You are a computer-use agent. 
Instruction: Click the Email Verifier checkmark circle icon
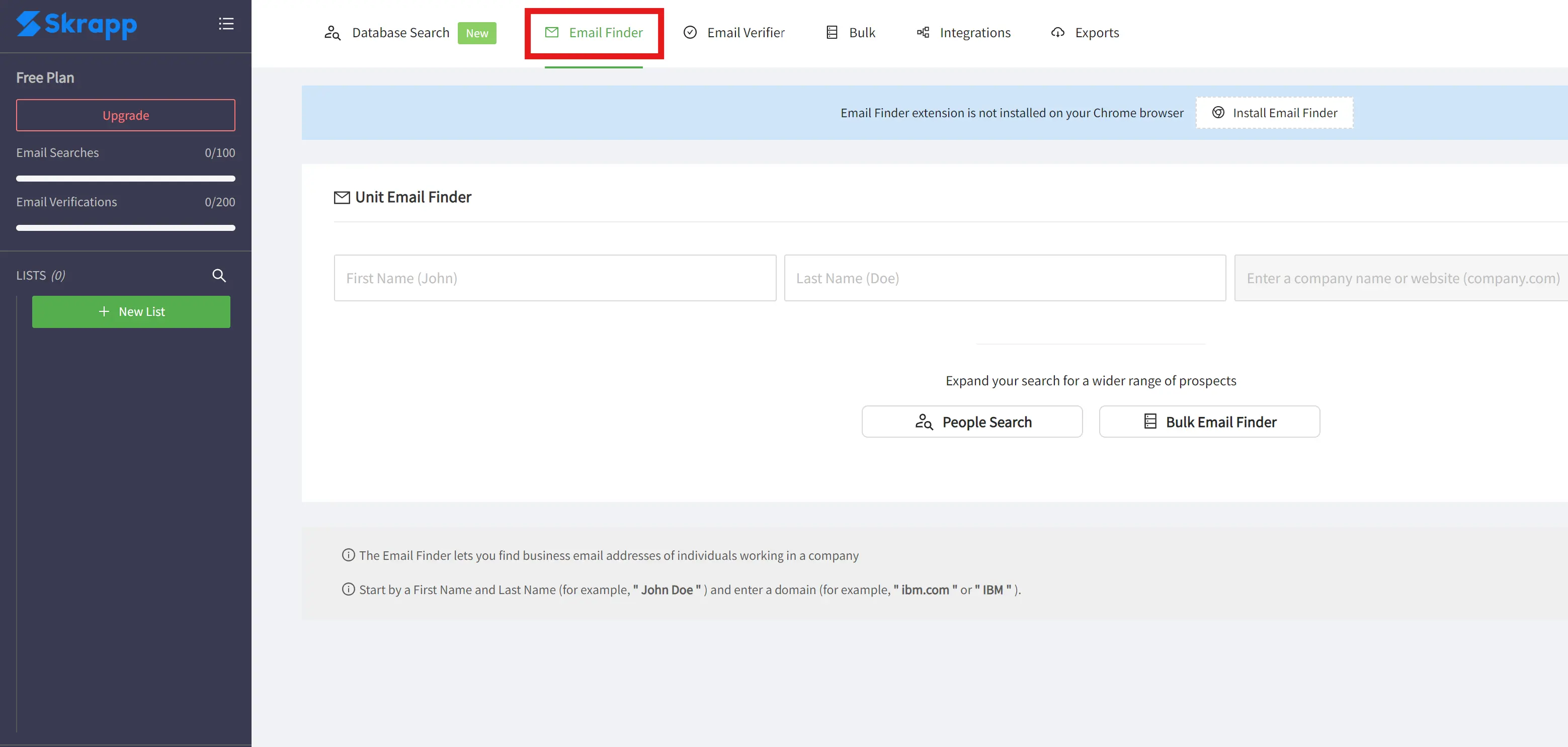690,33
